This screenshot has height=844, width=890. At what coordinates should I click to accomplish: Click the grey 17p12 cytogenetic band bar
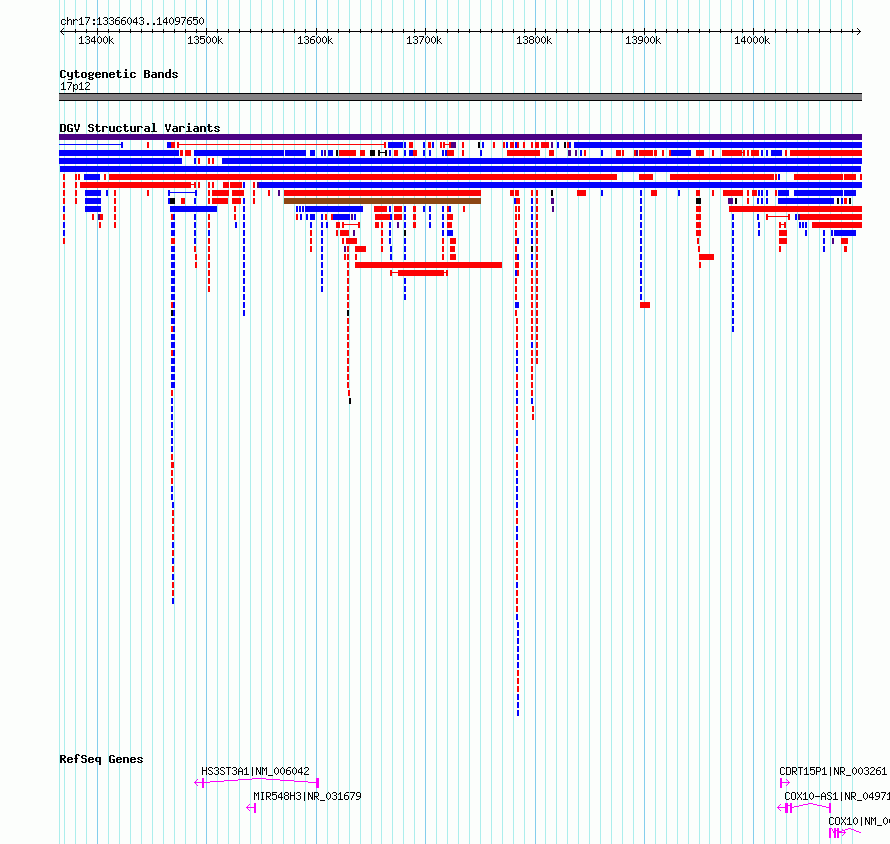click(x=460, y=97)
